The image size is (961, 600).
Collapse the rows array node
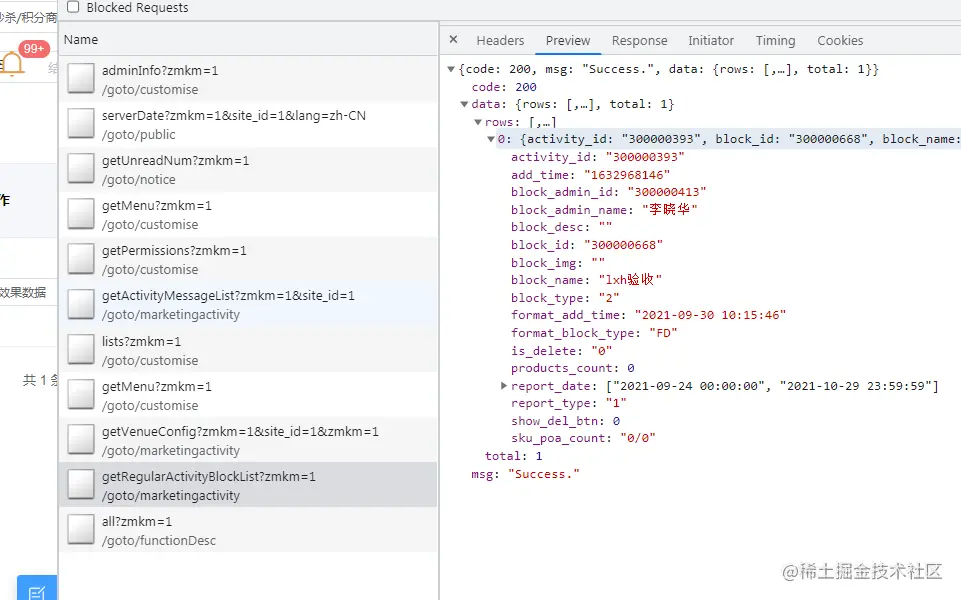tap(478, 122)
